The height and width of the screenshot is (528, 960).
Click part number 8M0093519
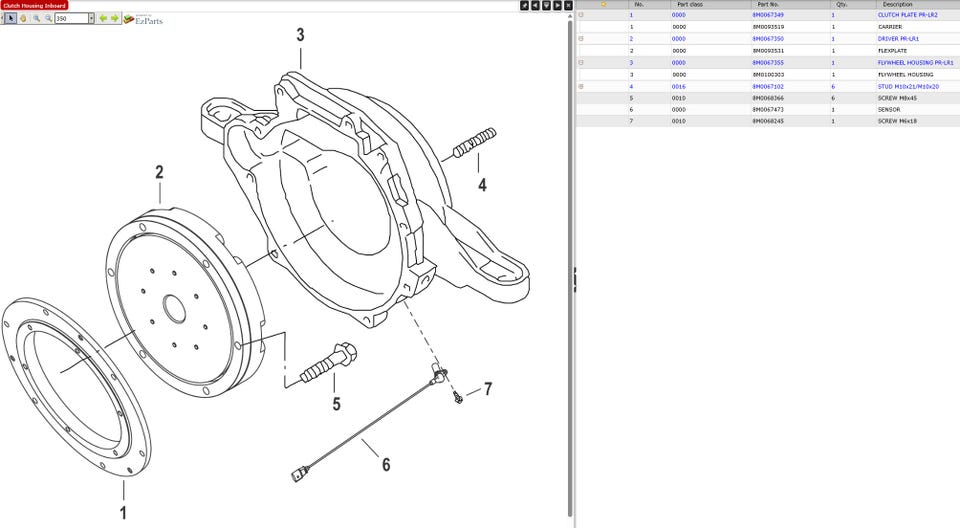click(768, 27)
